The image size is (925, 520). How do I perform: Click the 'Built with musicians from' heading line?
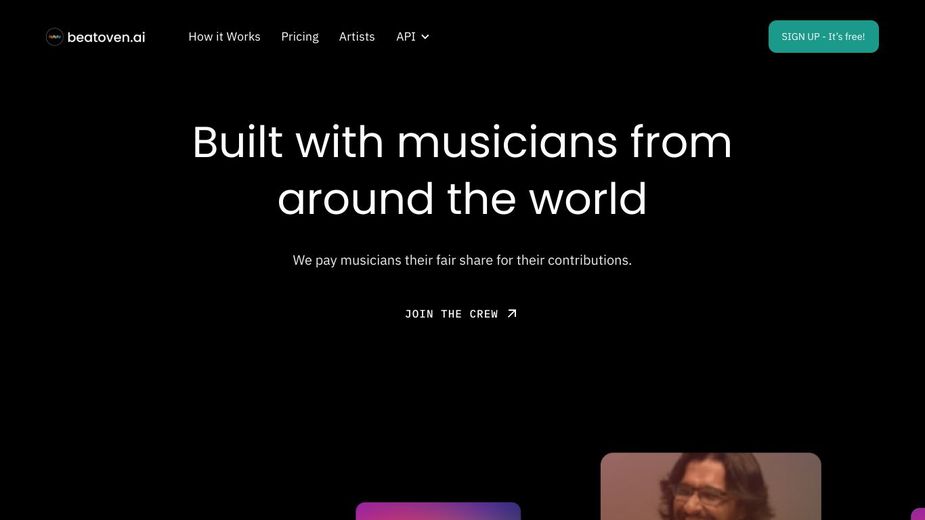(x=462, y=142)
